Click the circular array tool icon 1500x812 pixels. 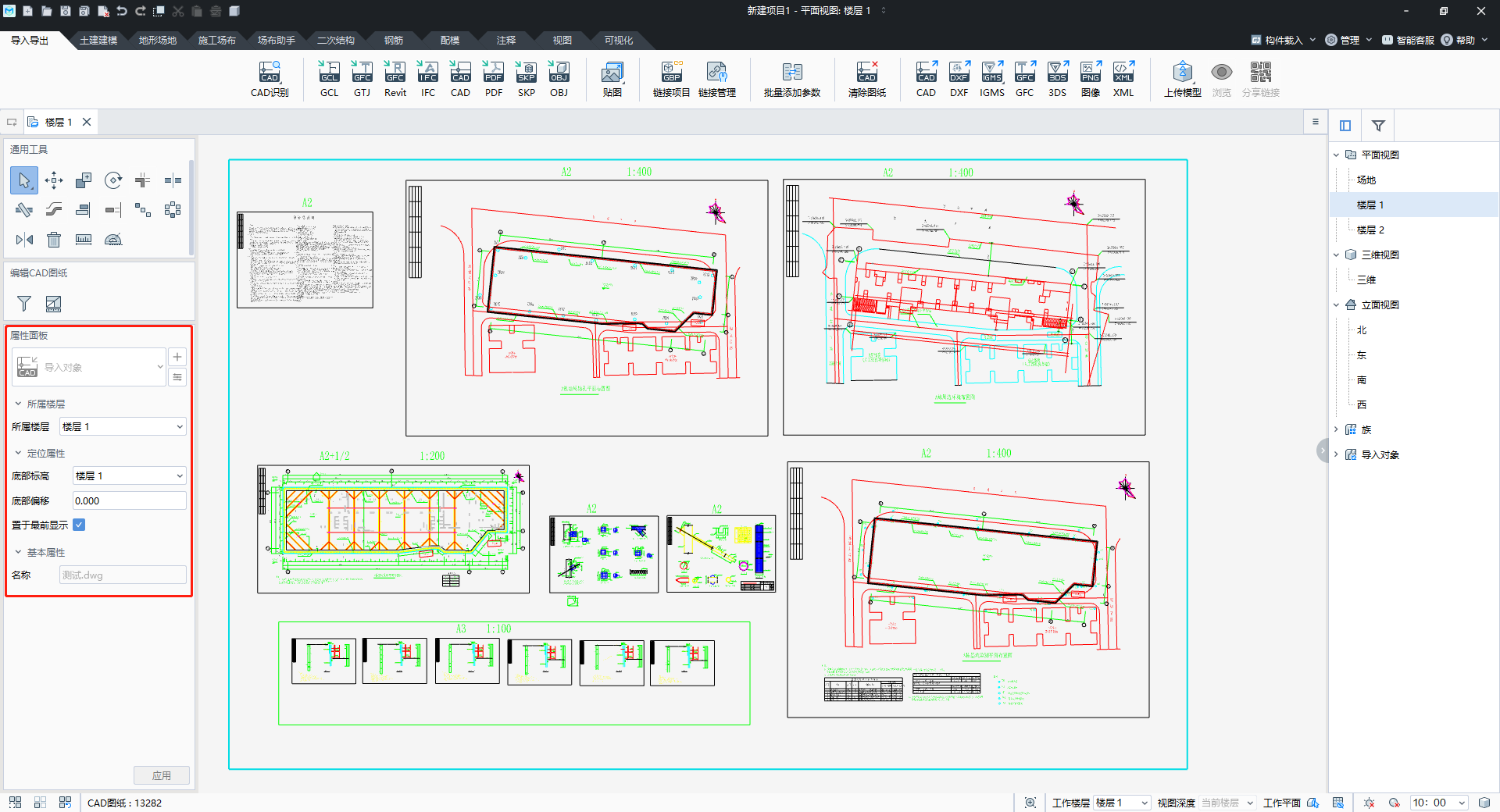(x=173, y=210)
